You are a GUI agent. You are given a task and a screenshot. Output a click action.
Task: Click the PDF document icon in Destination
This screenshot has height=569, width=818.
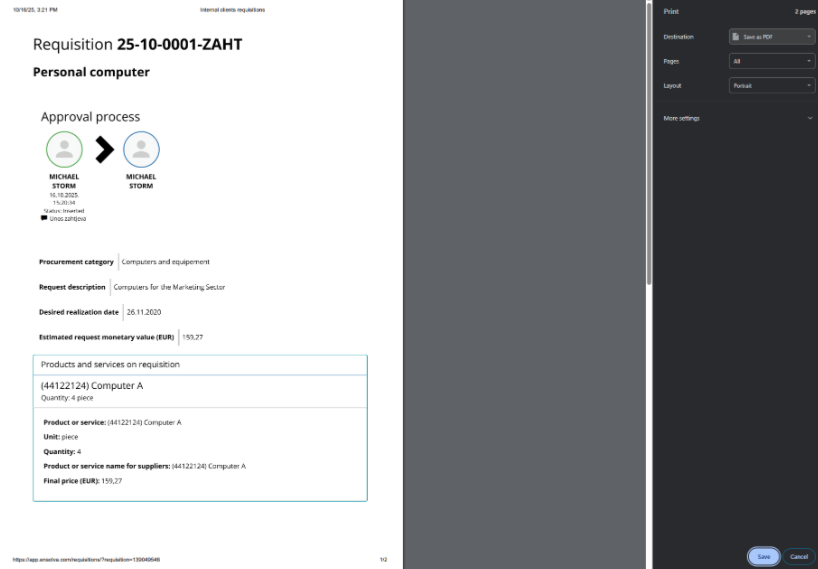tap(736, 37)
